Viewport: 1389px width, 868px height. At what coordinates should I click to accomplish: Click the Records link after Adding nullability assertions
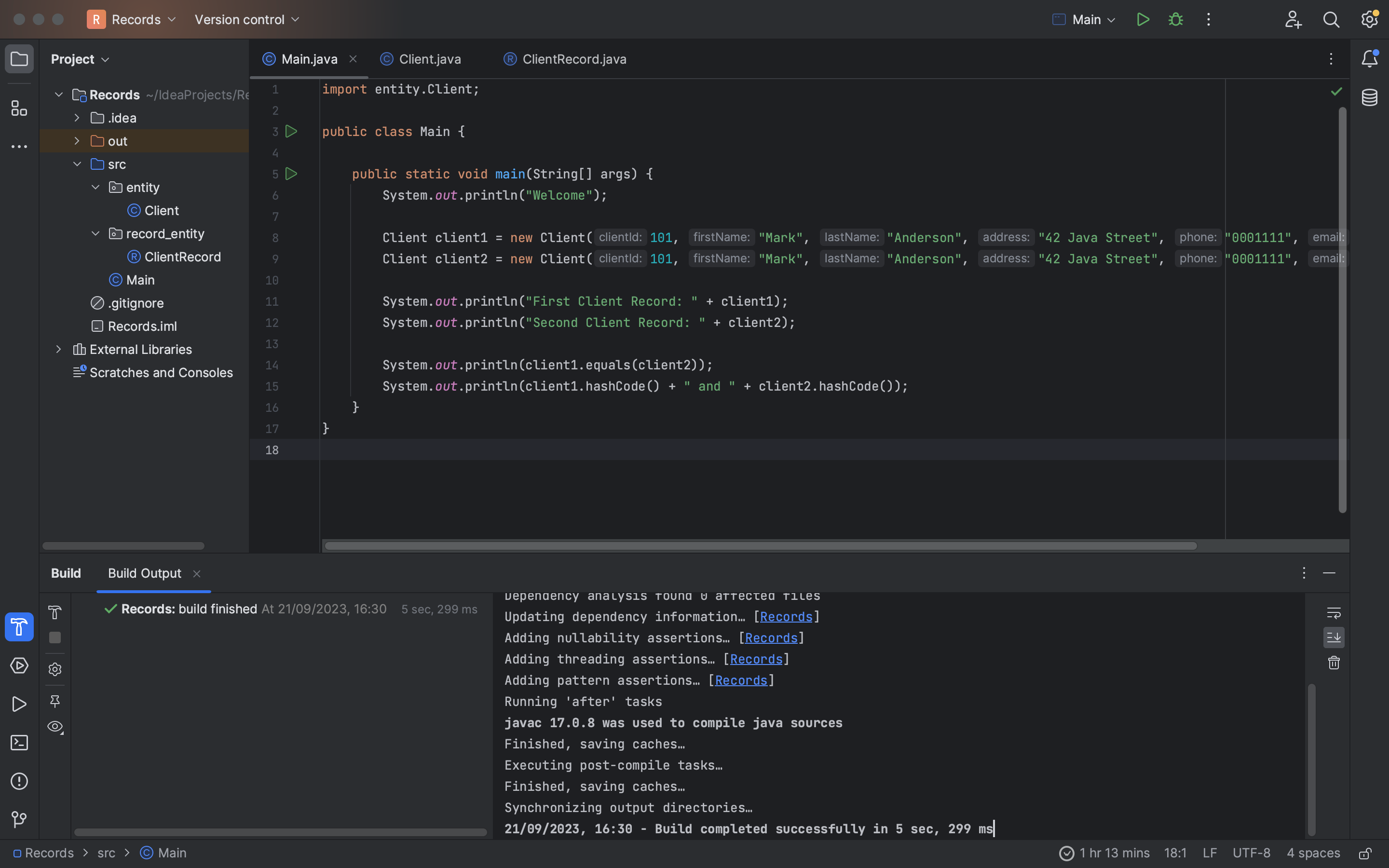tap(771, 638)
